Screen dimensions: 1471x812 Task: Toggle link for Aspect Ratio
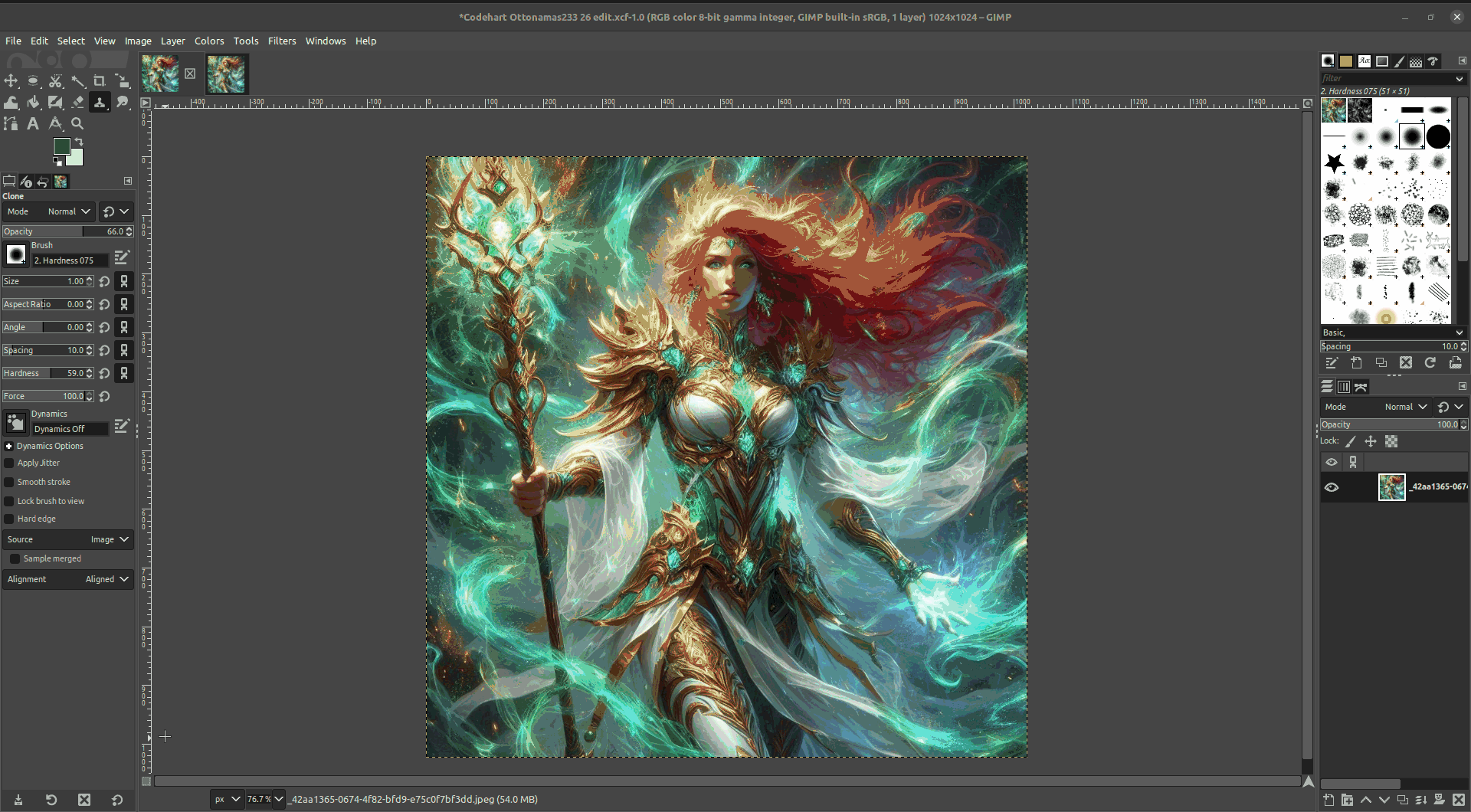click(124, 304)
